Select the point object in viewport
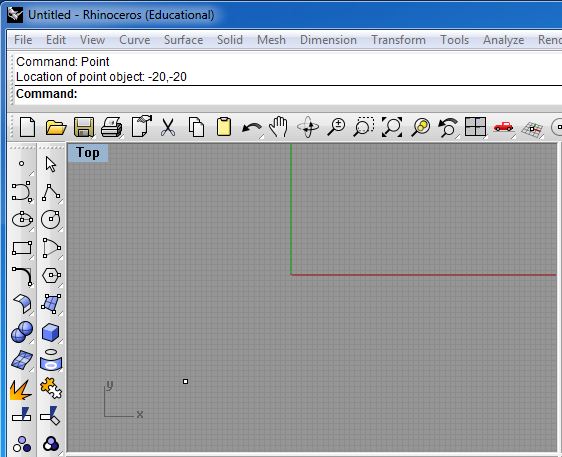Viewport: 562px width, 457px height. tap(185, 381)
